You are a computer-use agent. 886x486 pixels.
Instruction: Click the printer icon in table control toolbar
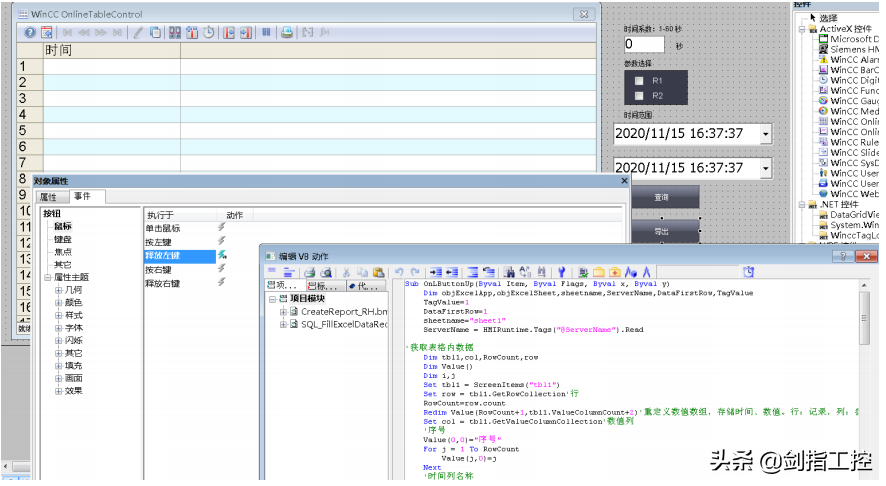[286, 32]
